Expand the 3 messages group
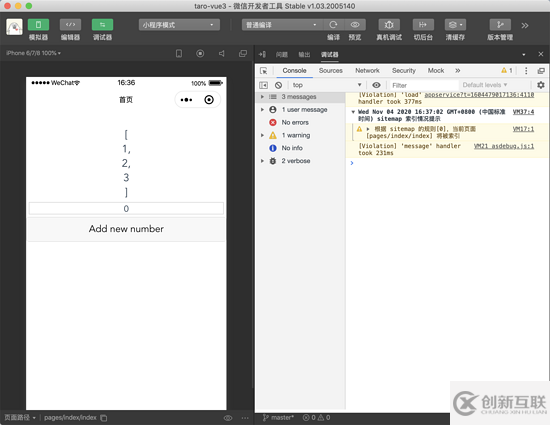This screenshot has height=425, width=550. coord(262,97)
